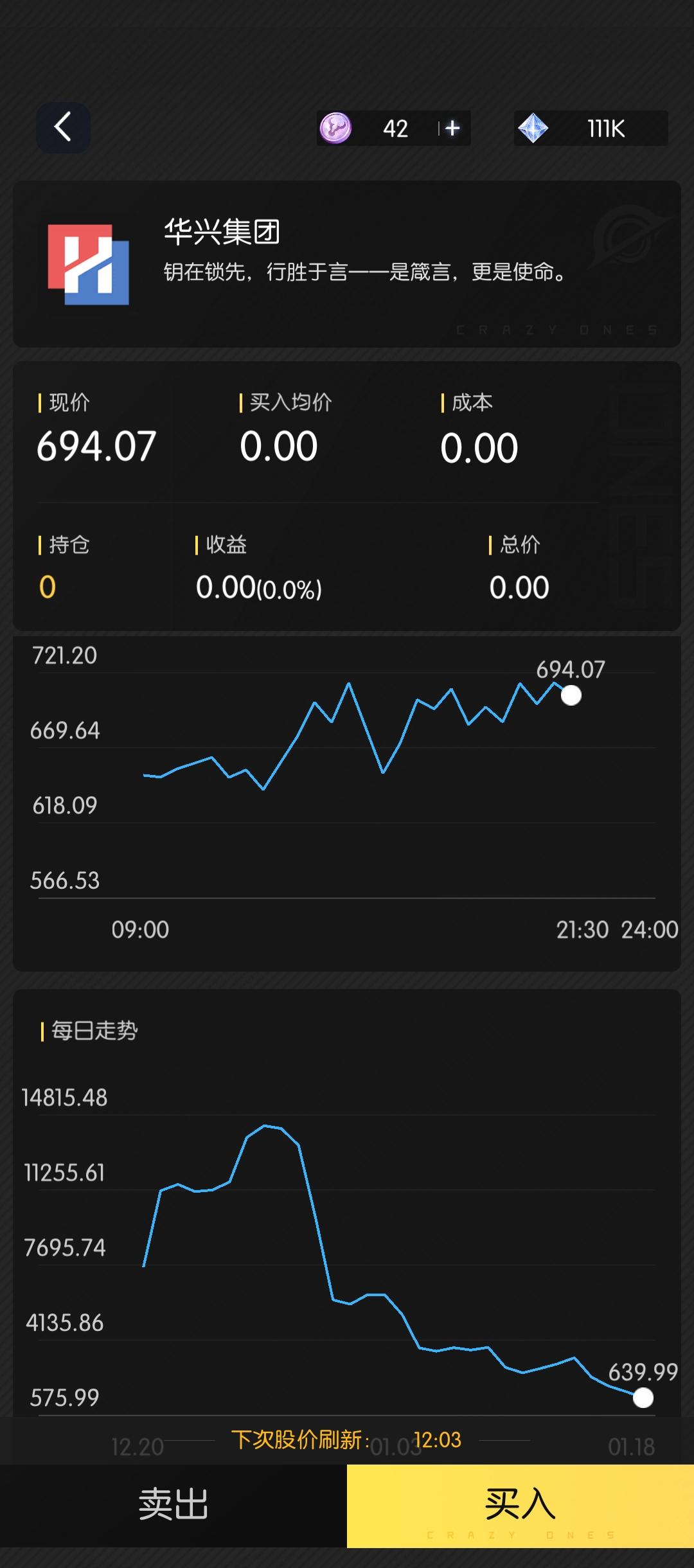Tap the blue diamond currency icon
This screenshot has width=694, height=1568.
pyautogui.click(x=533, y=128)
